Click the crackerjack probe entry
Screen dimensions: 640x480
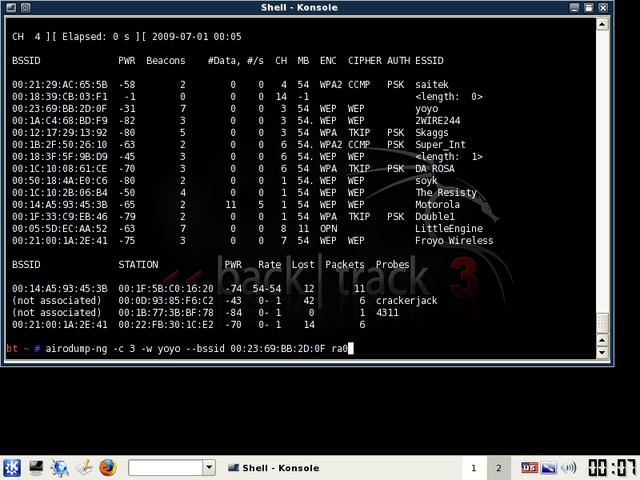[407, 301]
